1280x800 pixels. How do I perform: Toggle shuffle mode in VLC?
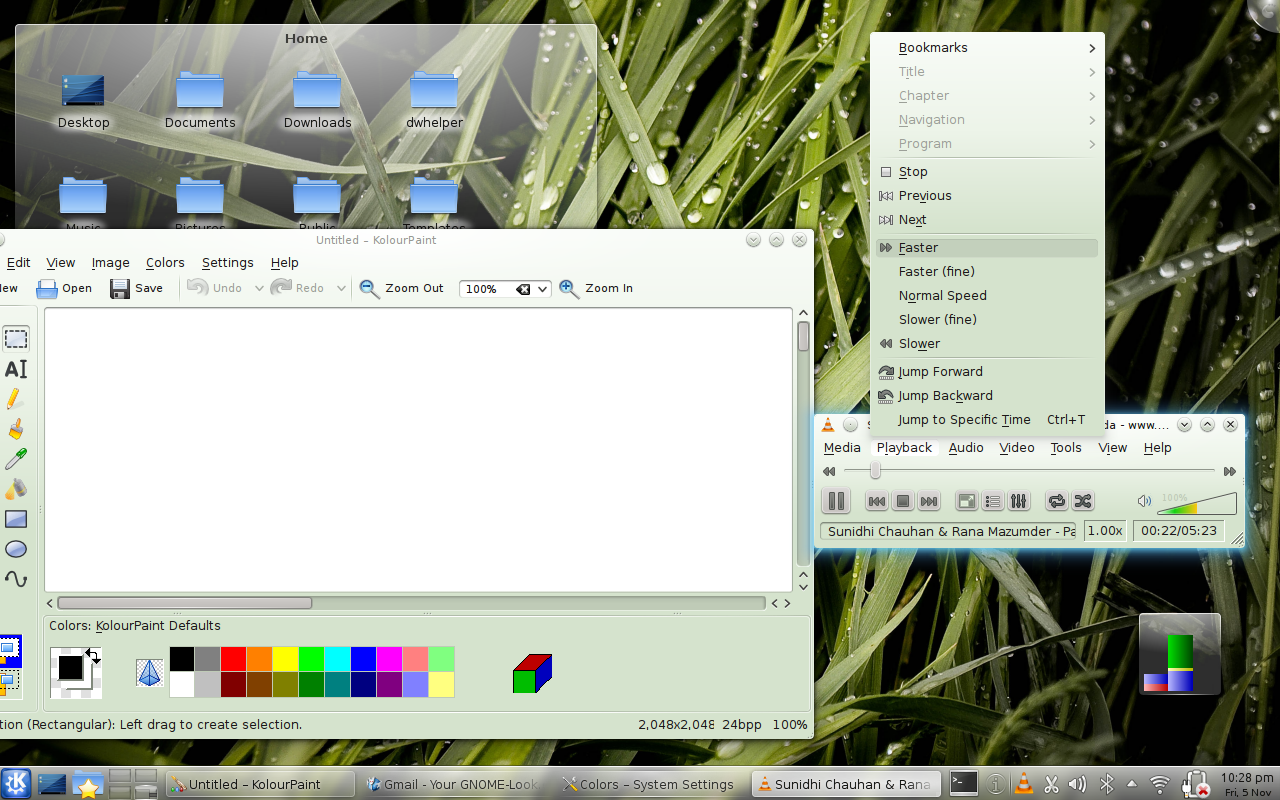[1082, 501]
